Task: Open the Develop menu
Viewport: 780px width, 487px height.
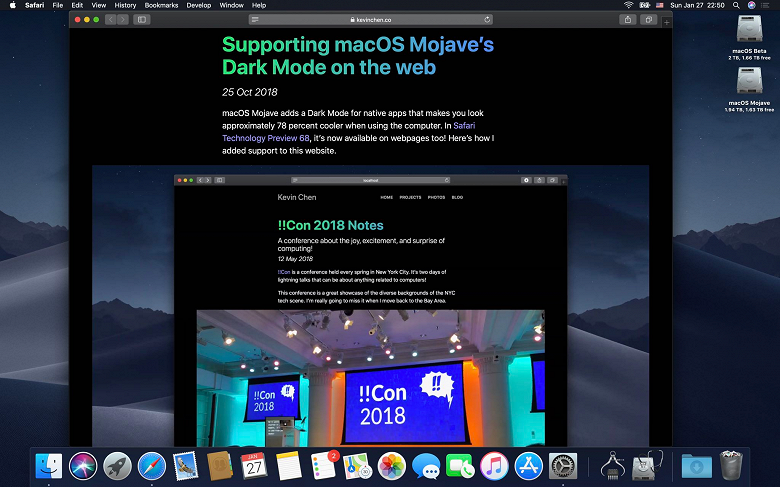Action: [x=198, y=5]
